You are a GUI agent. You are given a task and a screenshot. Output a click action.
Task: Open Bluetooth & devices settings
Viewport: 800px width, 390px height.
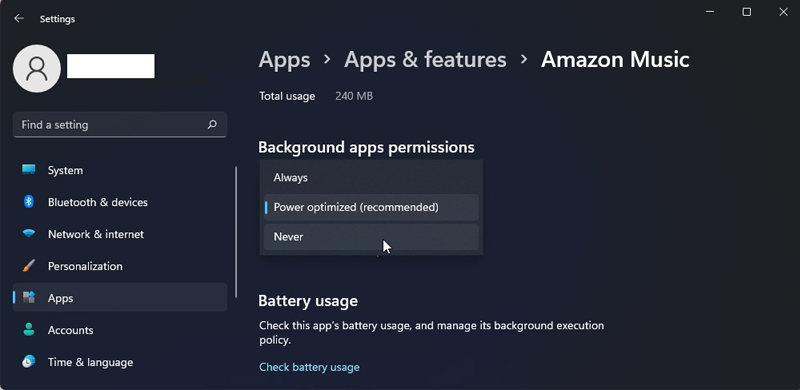(120, 202)
